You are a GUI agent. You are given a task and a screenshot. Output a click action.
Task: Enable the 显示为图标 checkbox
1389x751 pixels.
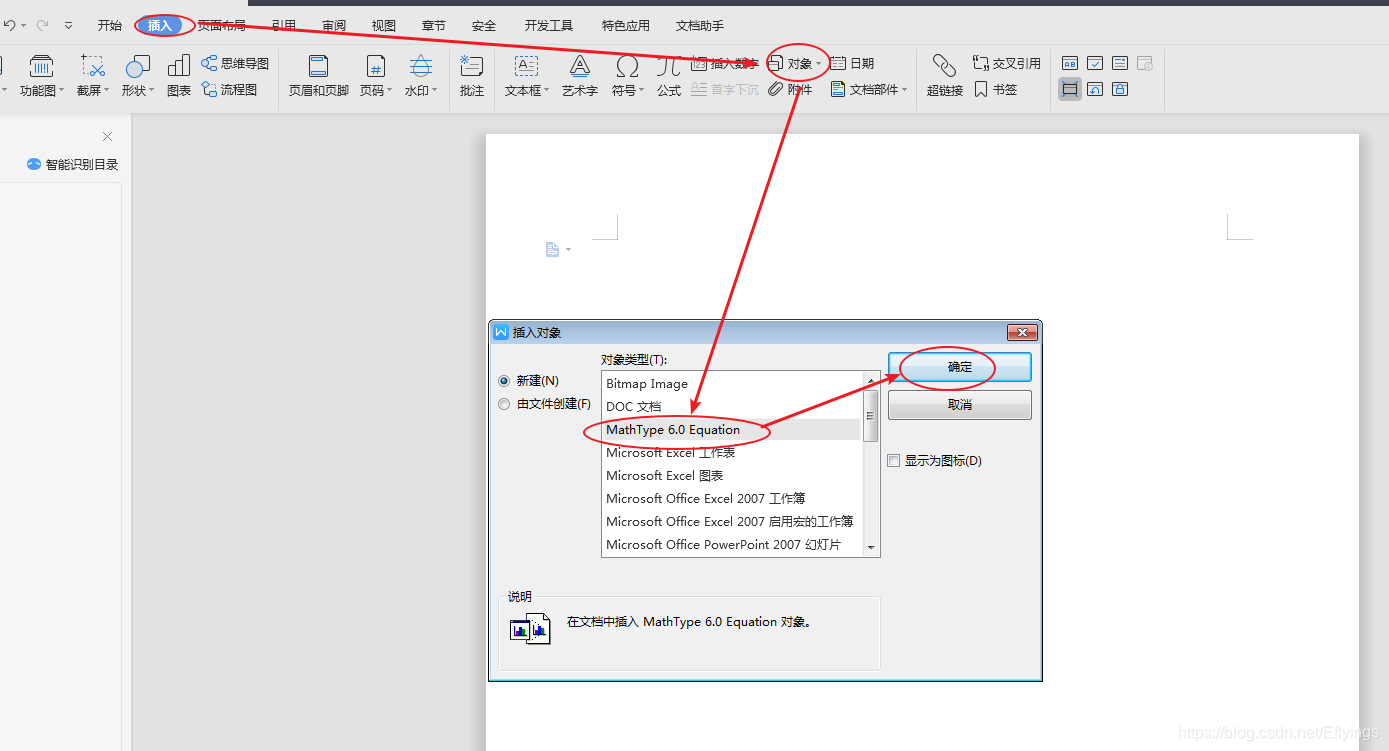893,460
